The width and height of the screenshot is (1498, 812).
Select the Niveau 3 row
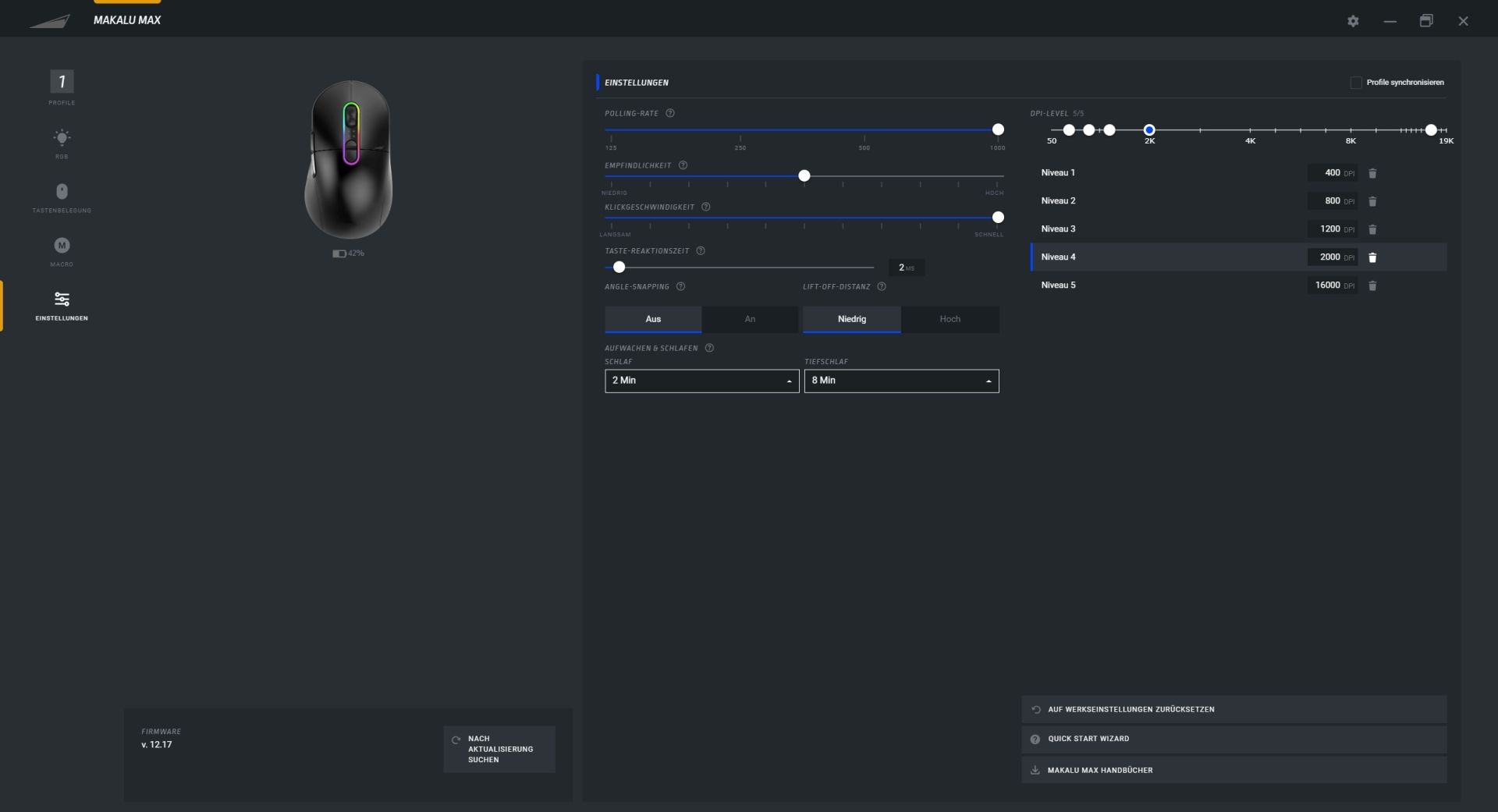click(1239, 229)
